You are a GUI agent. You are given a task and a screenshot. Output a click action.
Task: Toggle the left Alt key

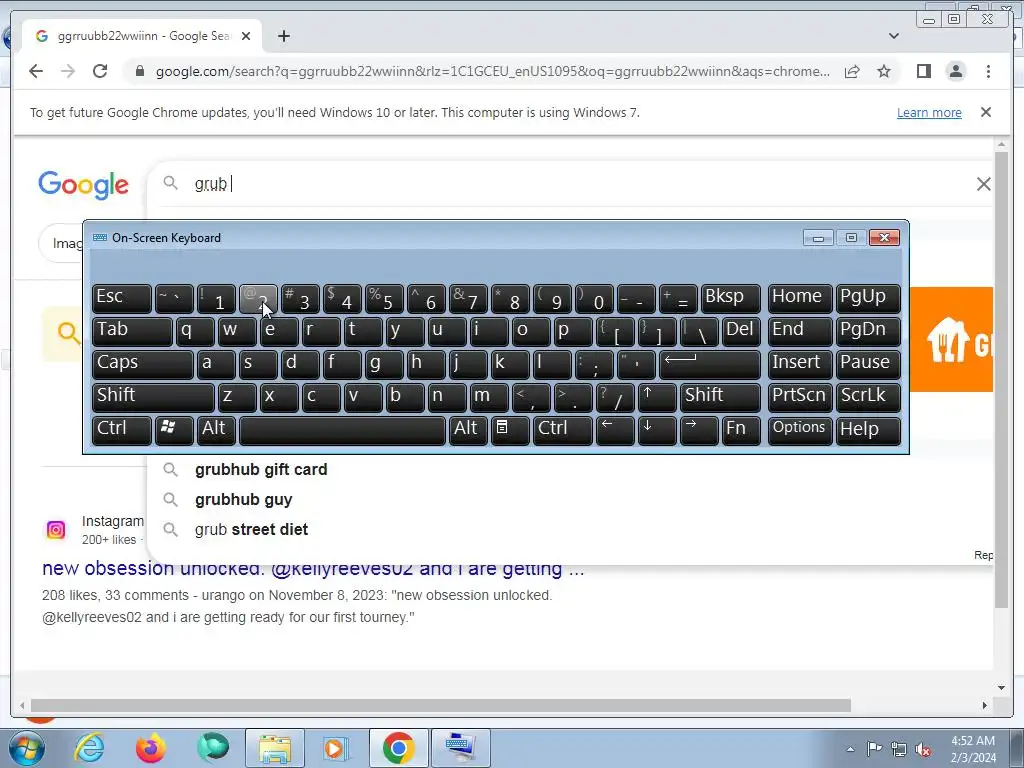pyautogui.click(x=216, y=430)
